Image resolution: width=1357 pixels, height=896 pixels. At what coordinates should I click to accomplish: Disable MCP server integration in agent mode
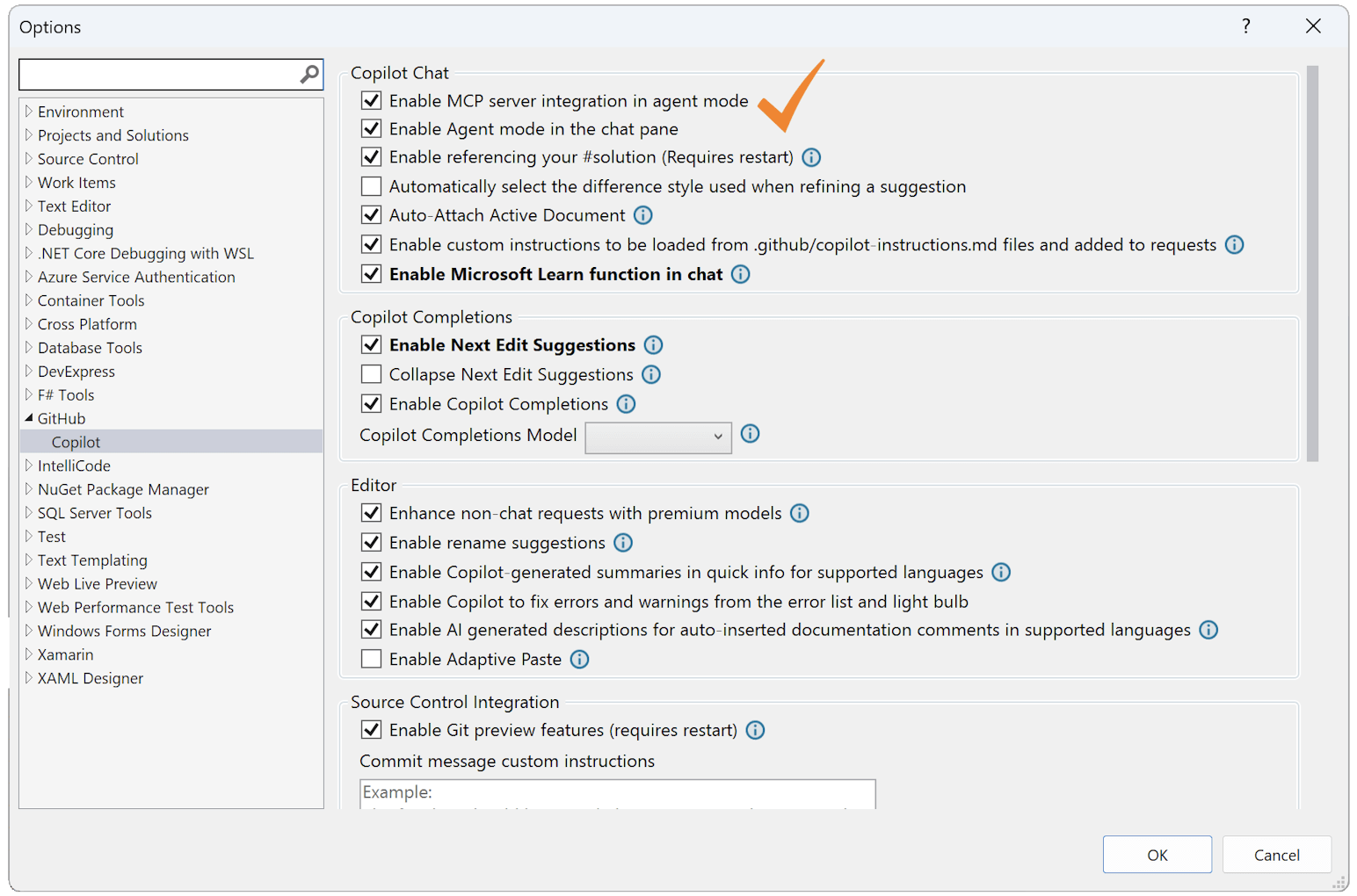click(371, 100)
